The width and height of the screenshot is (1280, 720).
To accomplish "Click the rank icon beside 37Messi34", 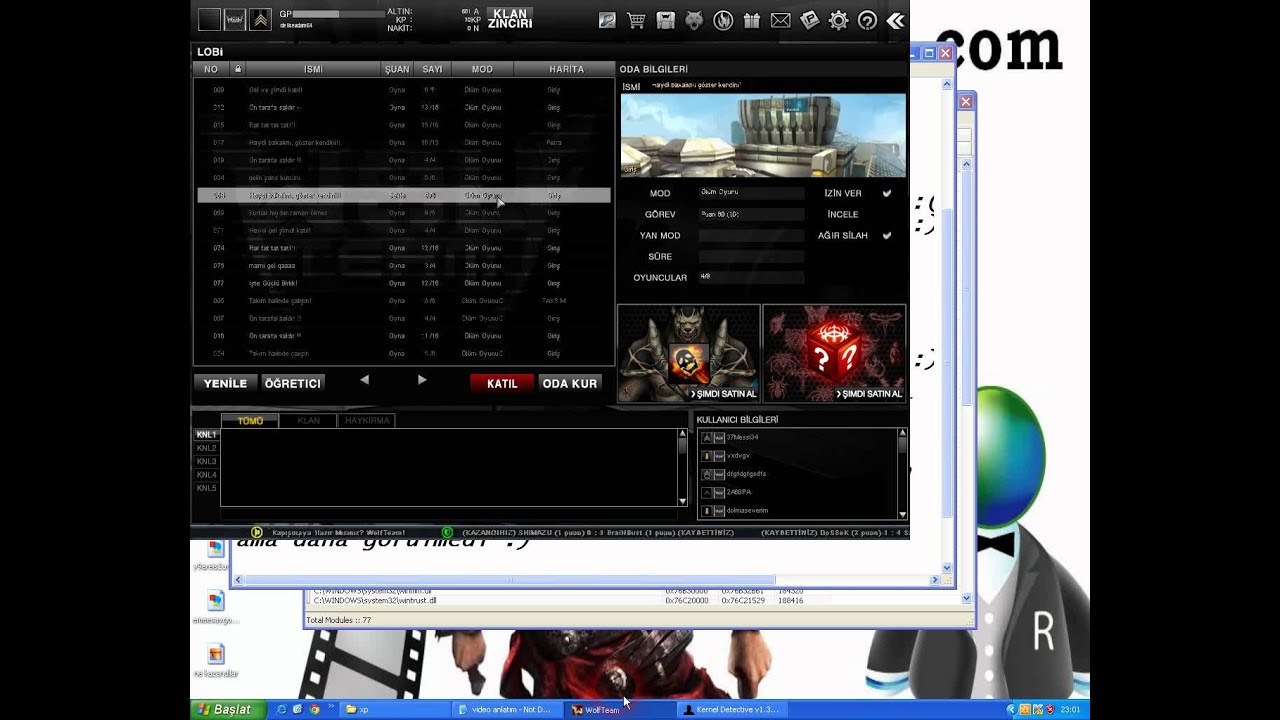I will 707,438.
